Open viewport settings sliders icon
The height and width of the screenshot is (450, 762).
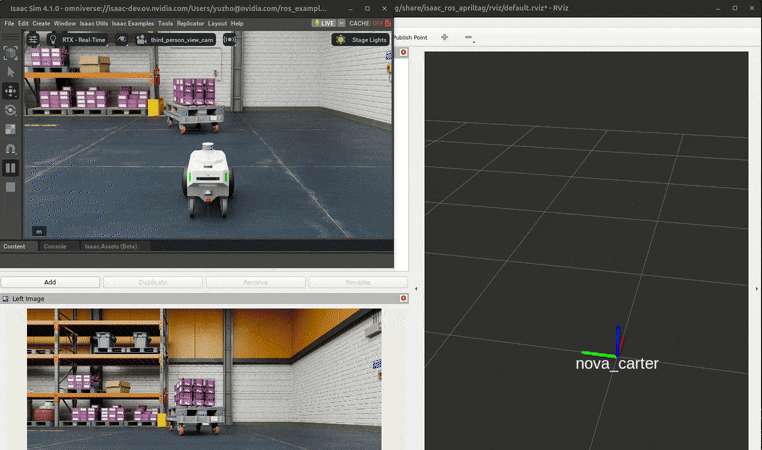33,40
